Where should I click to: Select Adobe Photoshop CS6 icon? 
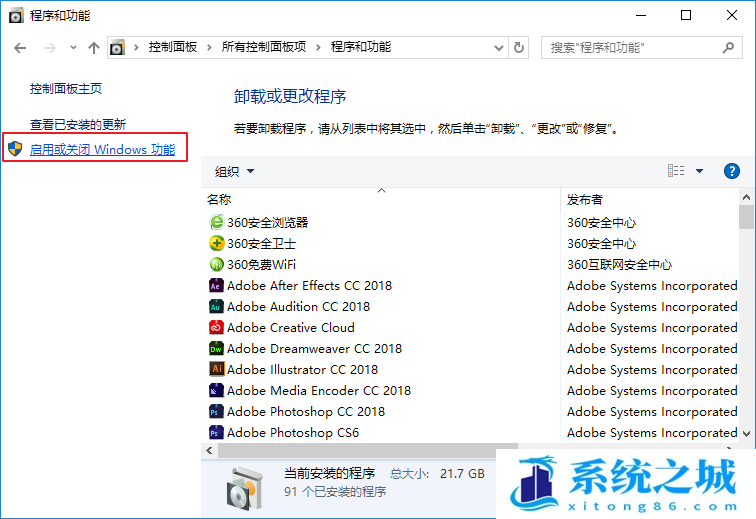pos(216,432)
